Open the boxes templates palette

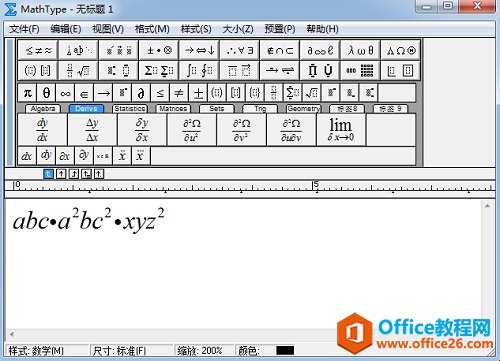click(x=401, y=70)
